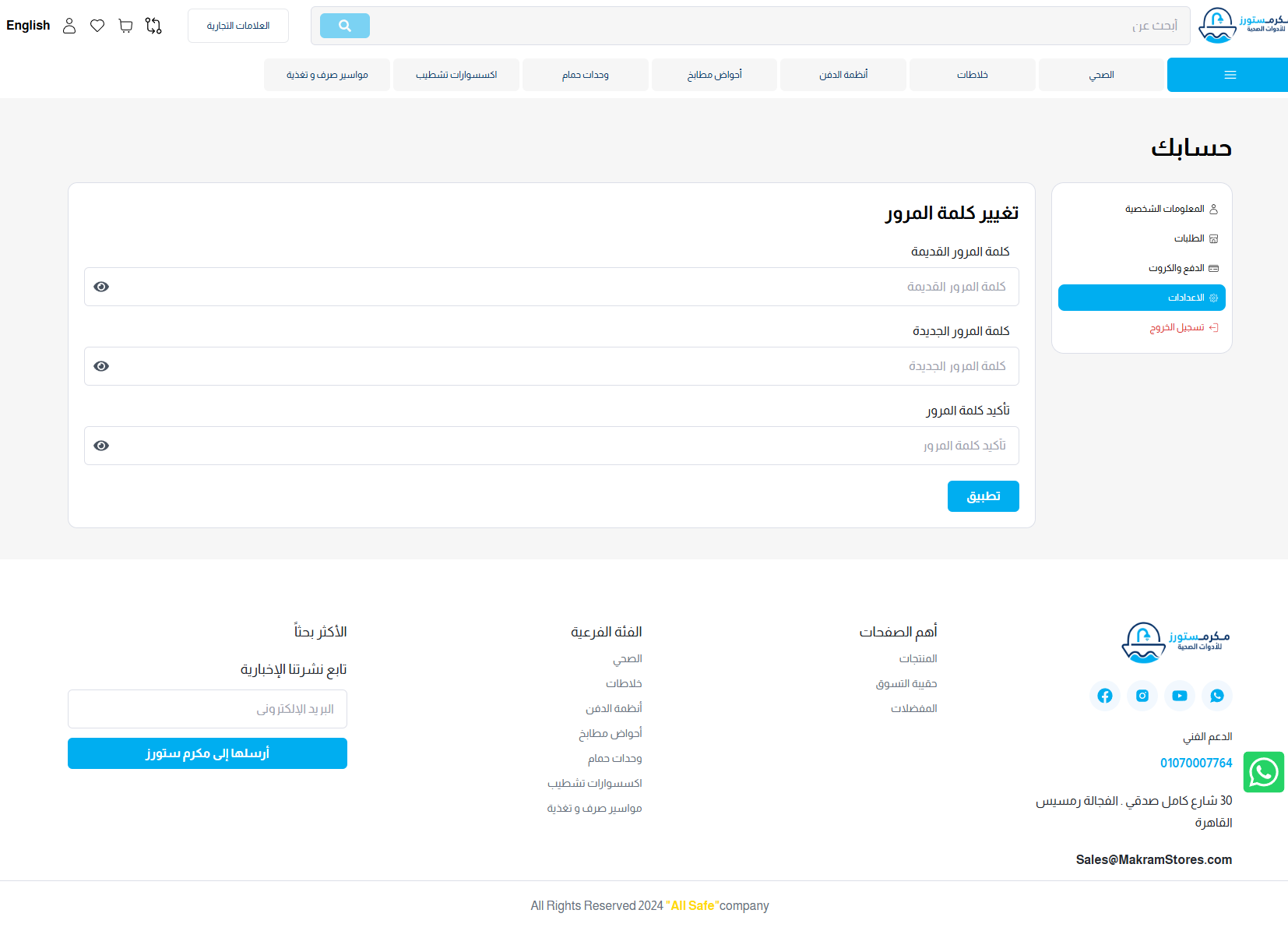
Task: Open the YouTube social link
Action: tap(1179, 696)
